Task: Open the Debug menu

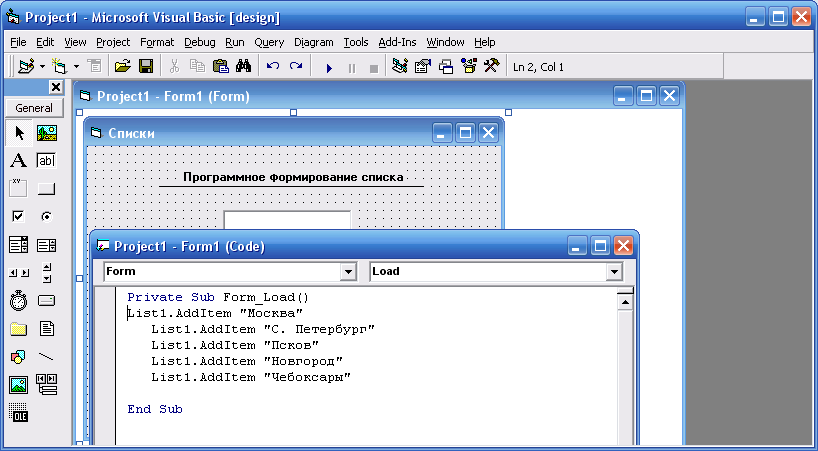Action: [x=199, y=42]
